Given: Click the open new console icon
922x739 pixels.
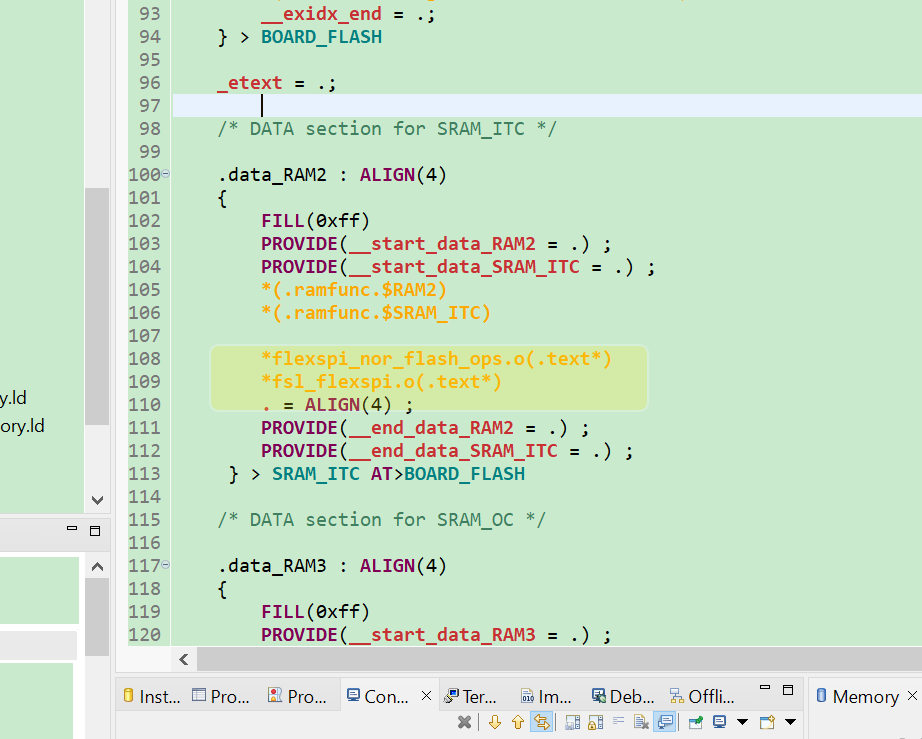Looking at the screenshot, I should point(767,722).
